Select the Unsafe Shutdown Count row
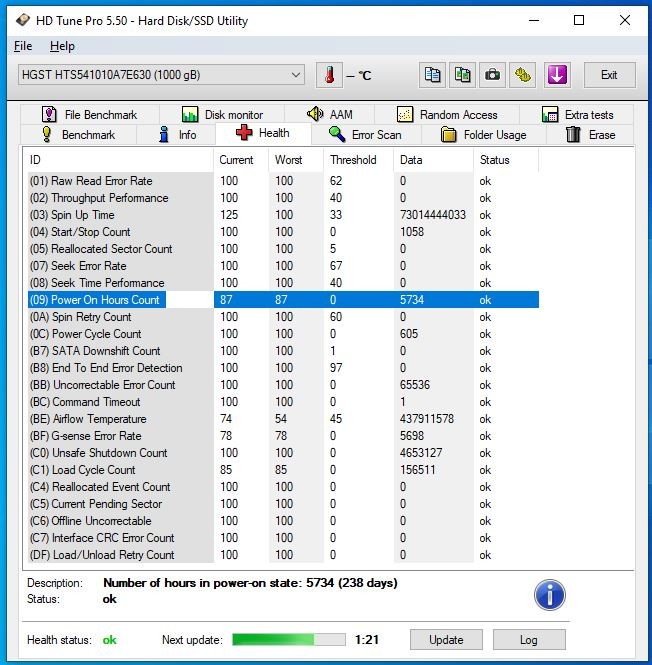This screenshot has width=652, height=665. tap(283, 453)
